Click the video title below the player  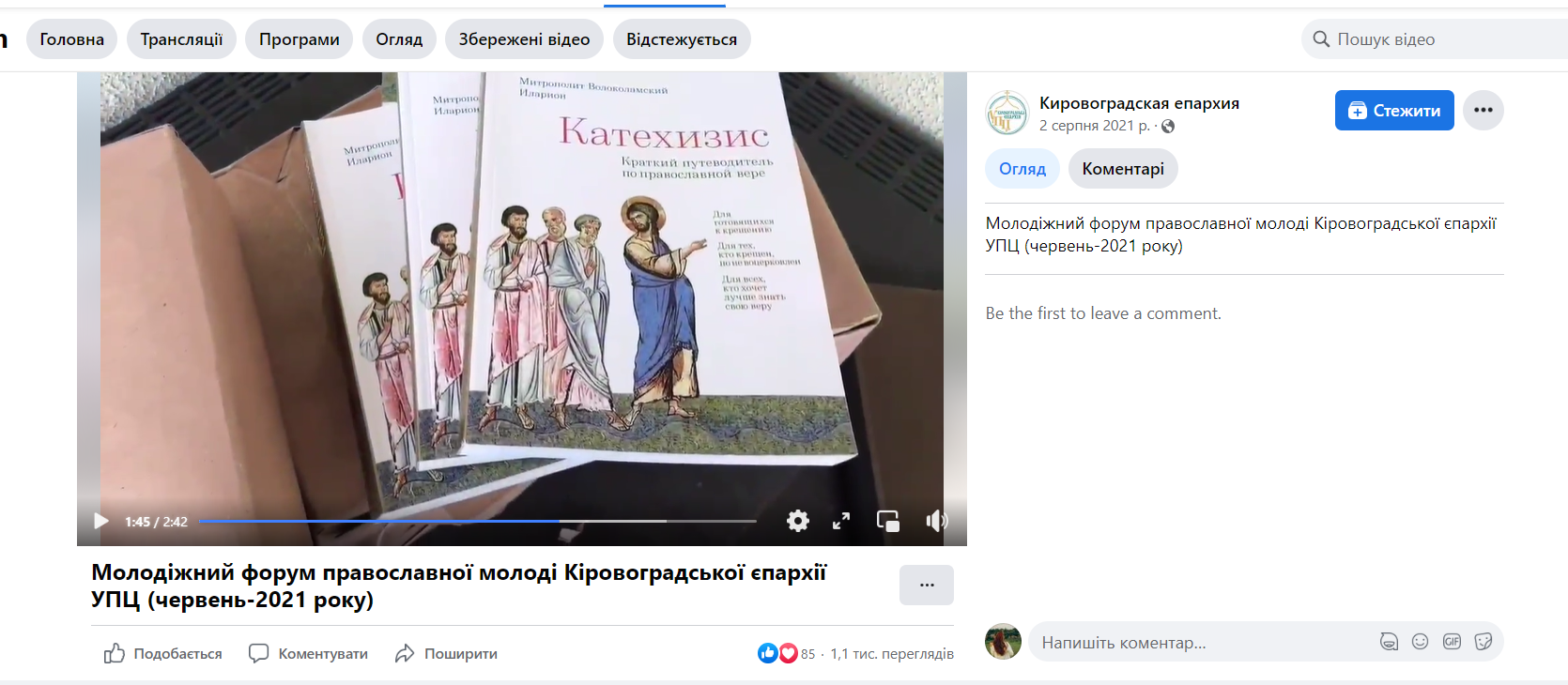(459, 586)
